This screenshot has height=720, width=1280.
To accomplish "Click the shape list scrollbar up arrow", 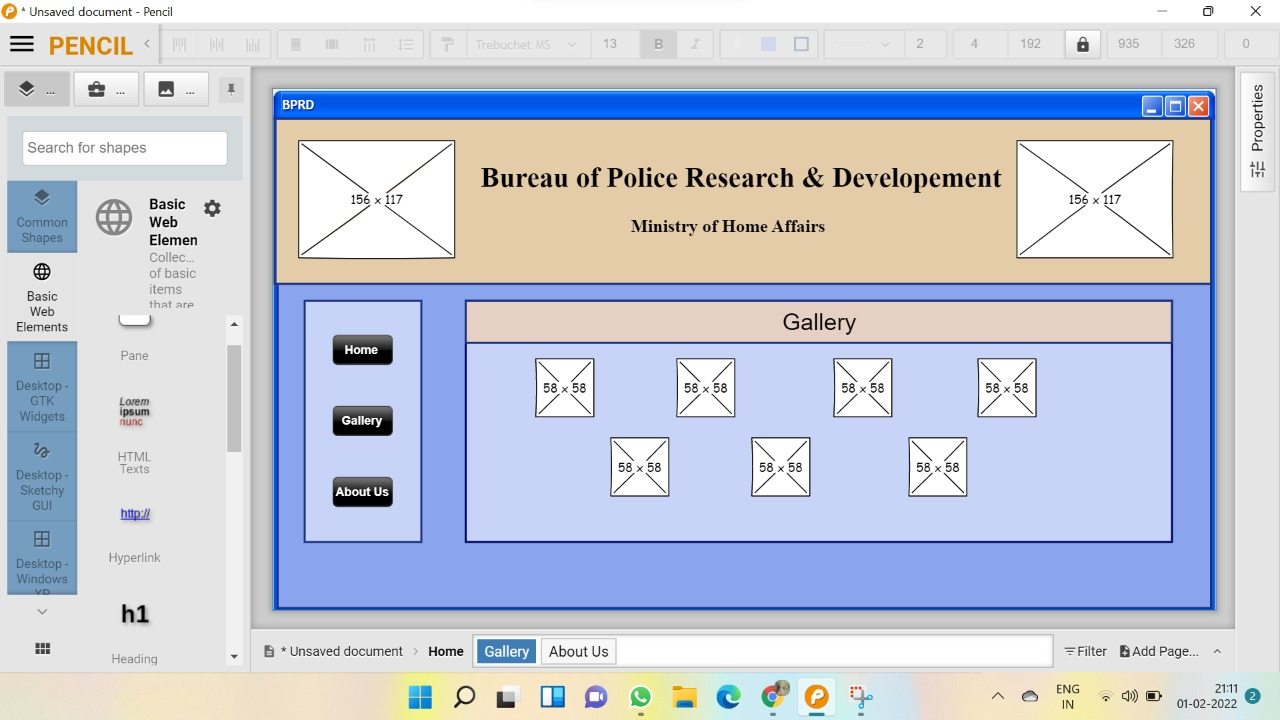I will pyautogui.click(x=234, y=324).
